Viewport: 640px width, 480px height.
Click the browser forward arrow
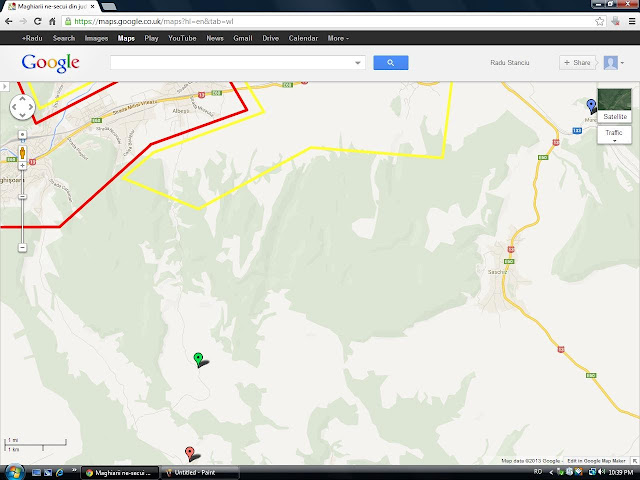(x=23, y=21)
